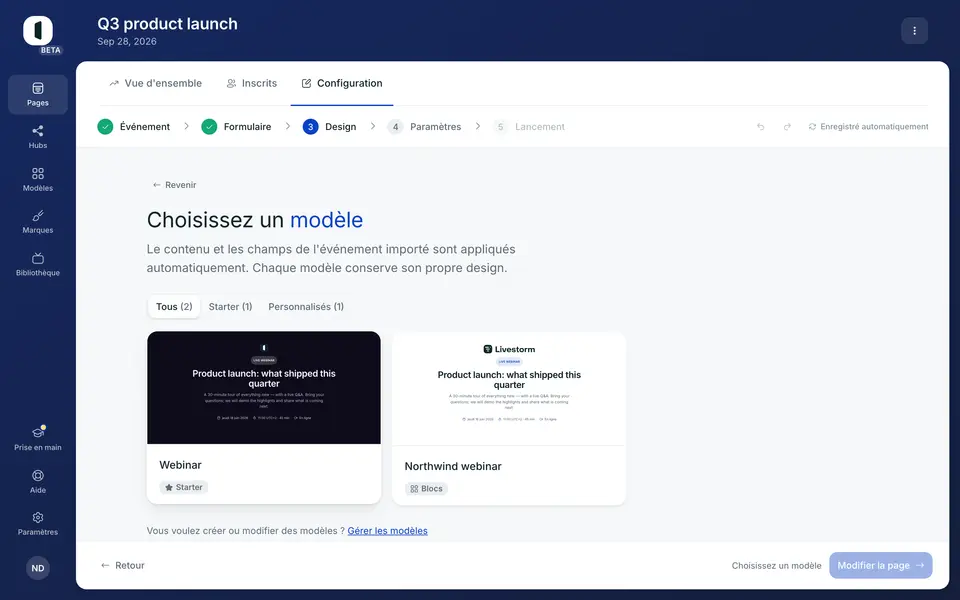Open Prise en main guide
The width and height of the screenshot is (960, 600).
coord(37,439)
